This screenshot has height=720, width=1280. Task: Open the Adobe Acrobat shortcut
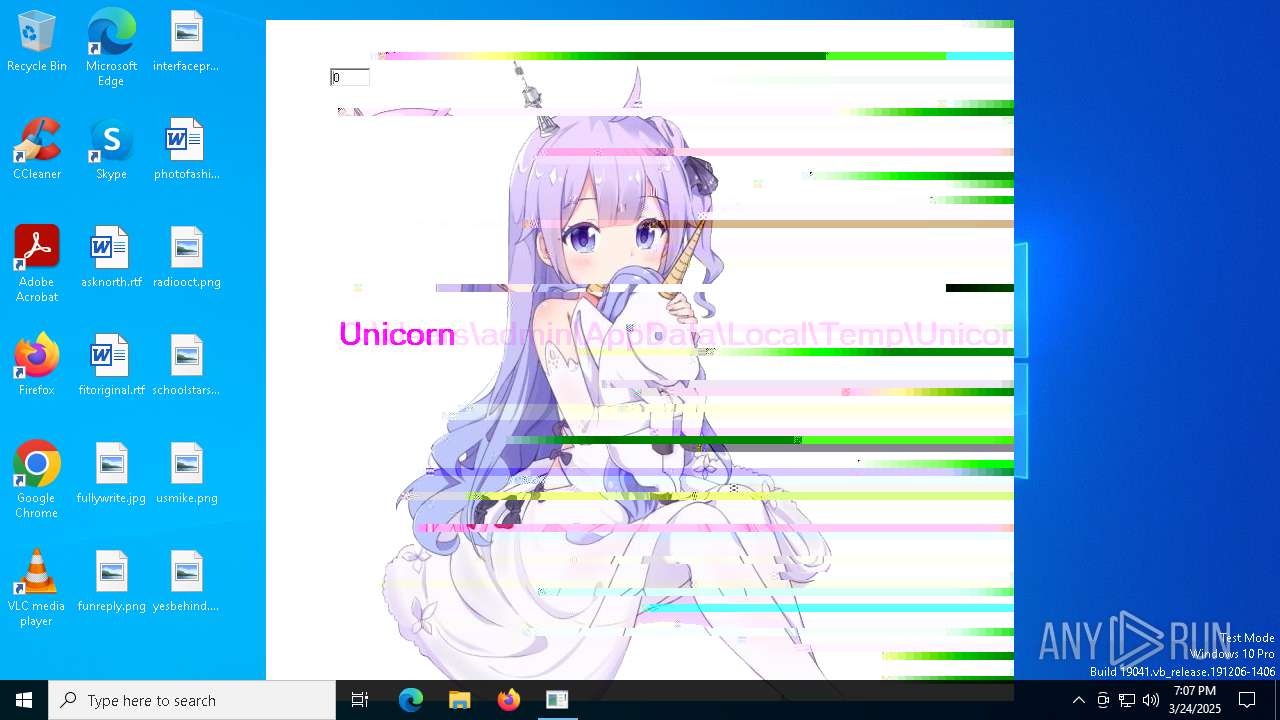[37, 264]
